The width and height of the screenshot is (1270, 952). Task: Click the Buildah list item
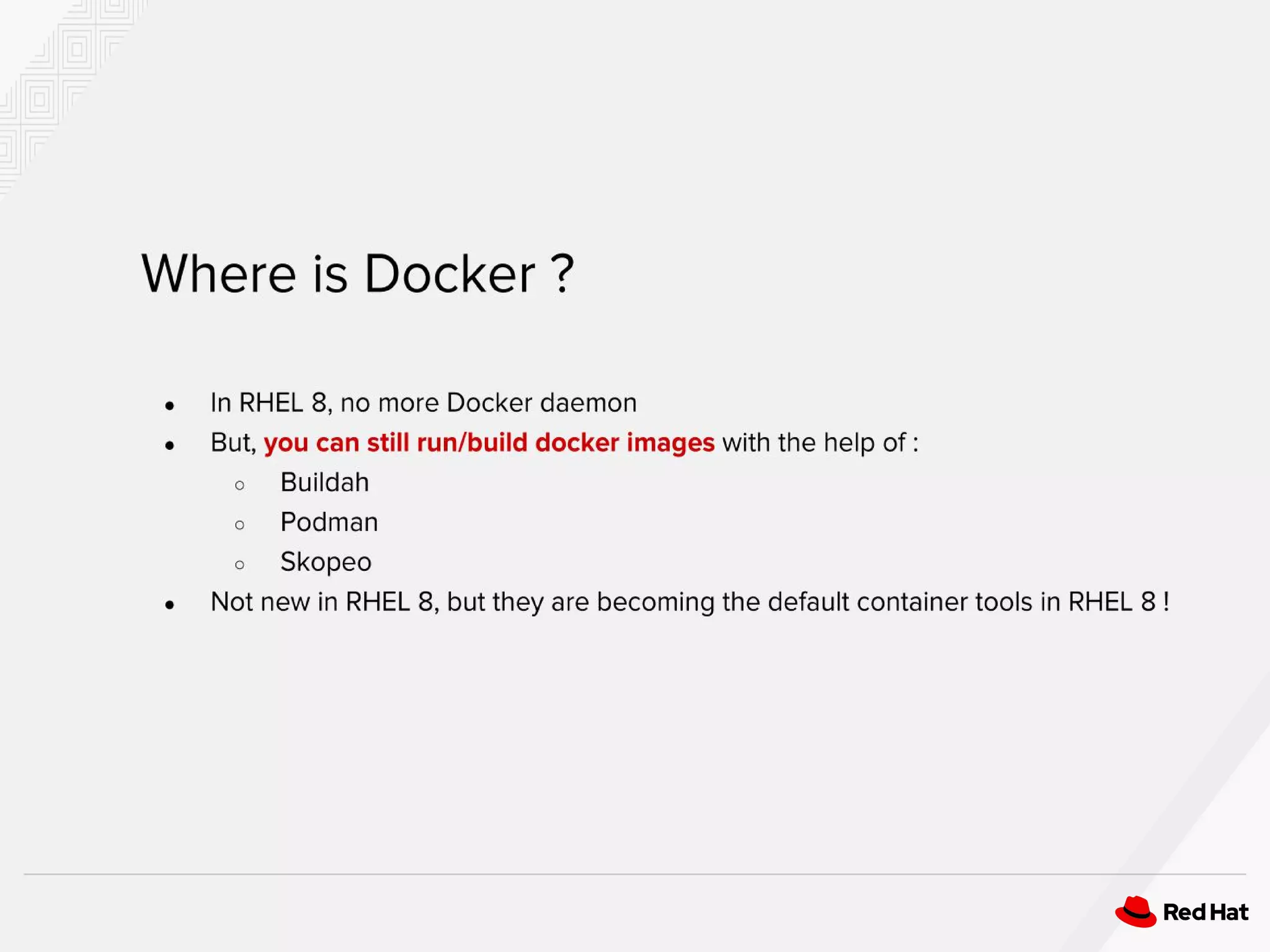tap(324, 482)
